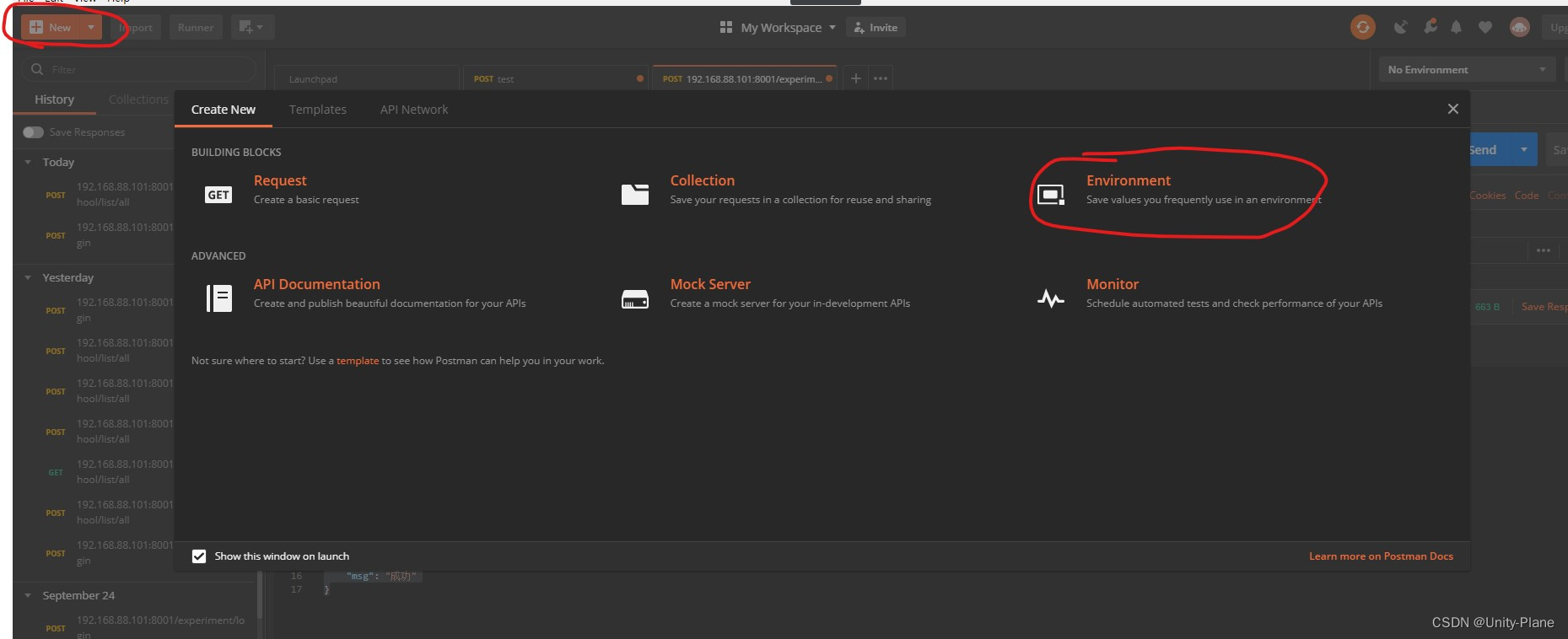Click the API Documentation title link
Image resolution: width=1568 pixels, height=639 pixels.
[x=317, y=284]
